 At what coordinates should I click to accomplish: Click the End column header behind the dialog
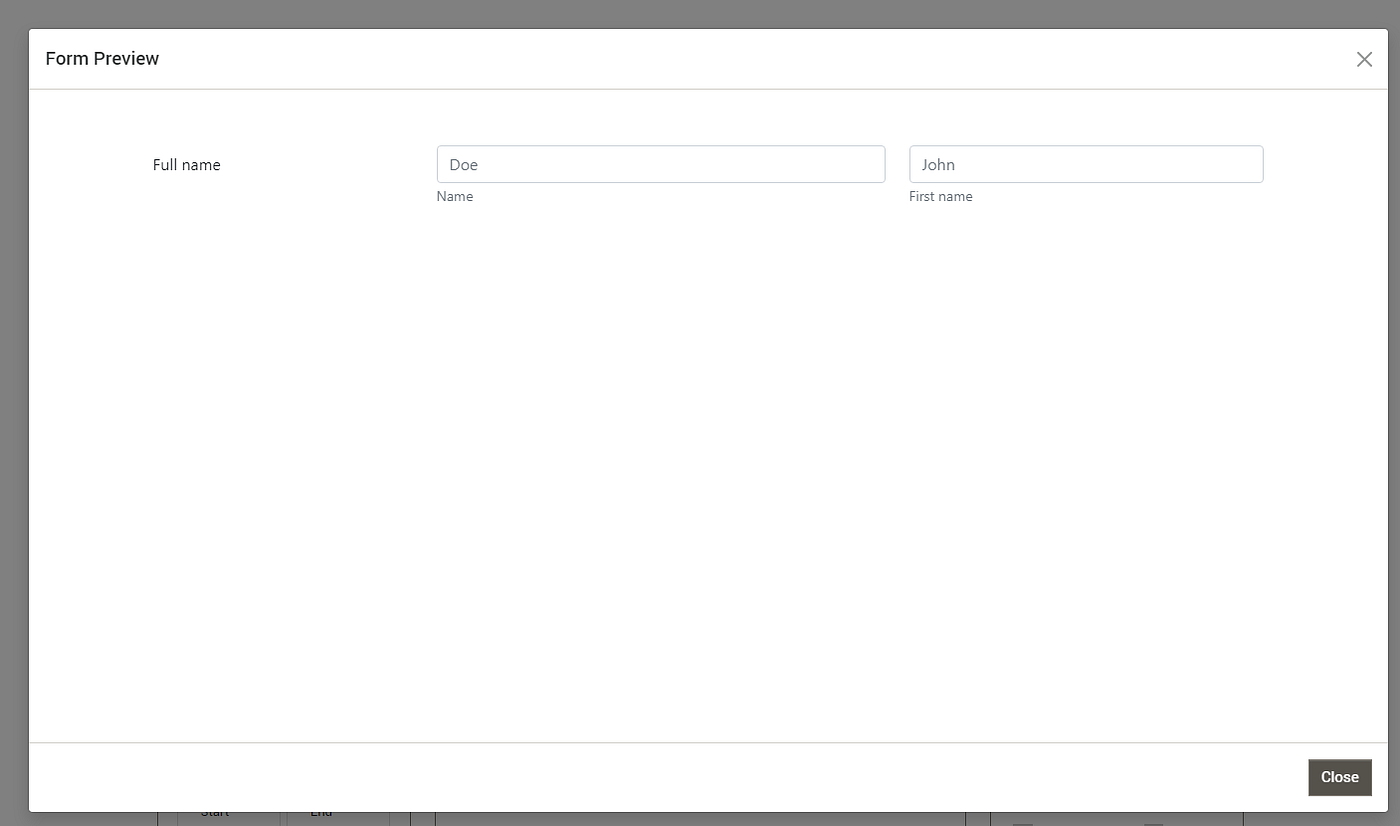point(321,815)
